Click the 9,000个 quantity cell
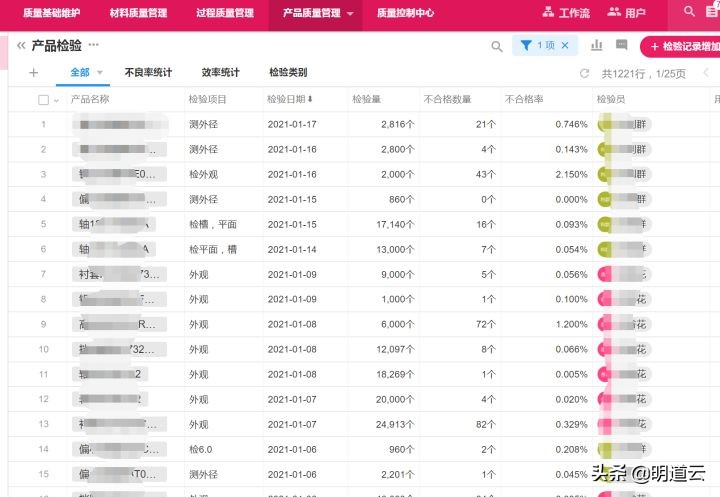Image resolution: width=720 pixels, height=497 pixels. [x=398, y=275]
